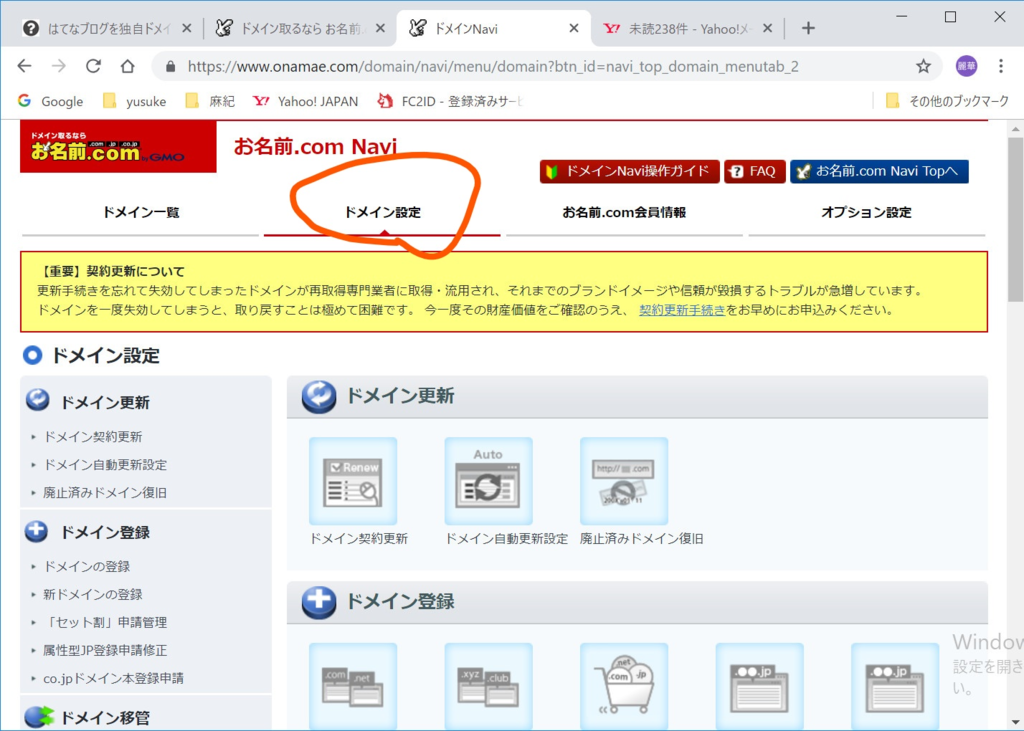This screenshot has height=731, width=1024.
Task: Switch to the はてなブログを独自ドメイン tab
Action: 108,28
